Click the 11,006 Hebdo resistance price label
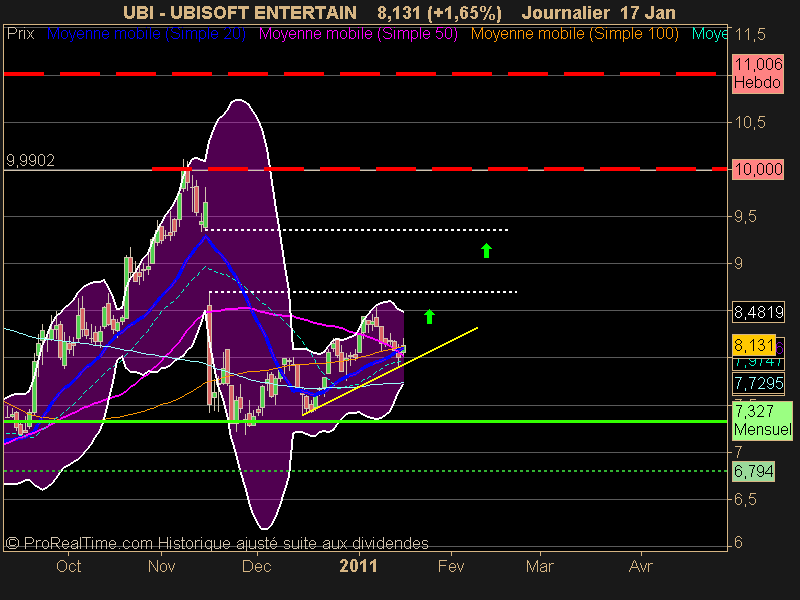The width and height of the screenshot is (800, 600). tap(758, 73)
